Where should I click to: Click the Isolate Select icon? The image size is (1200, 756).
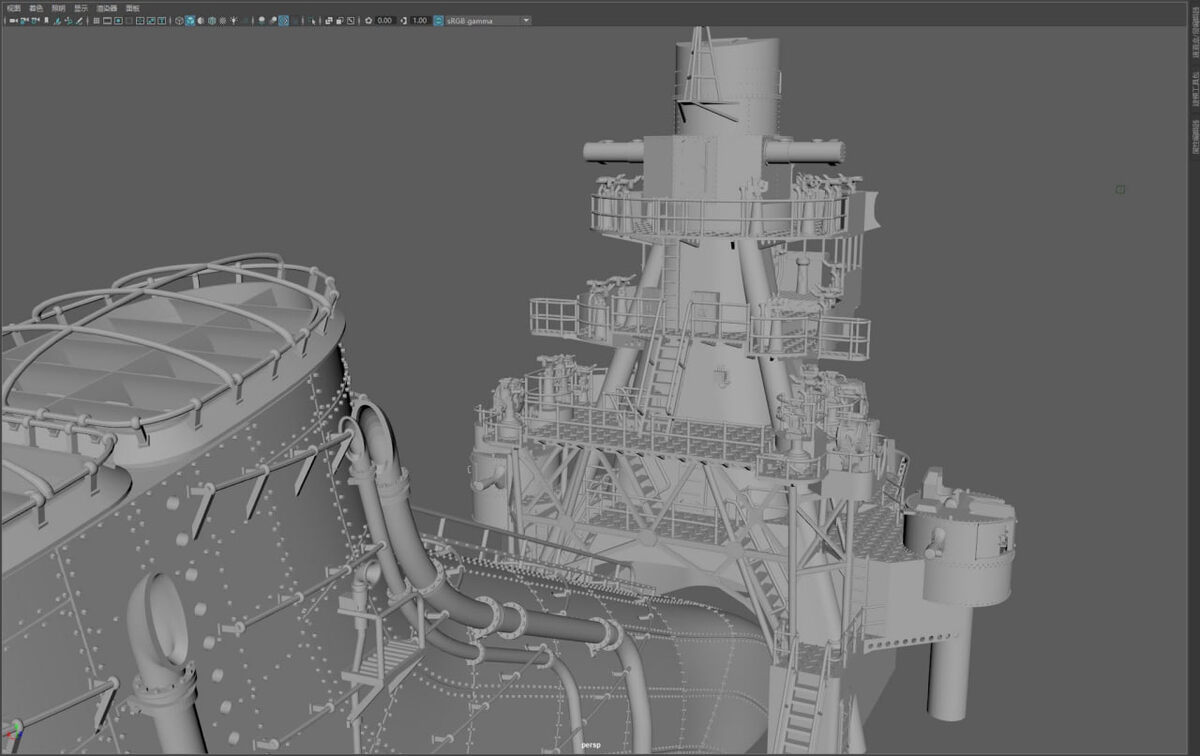(x=311, y=20)
